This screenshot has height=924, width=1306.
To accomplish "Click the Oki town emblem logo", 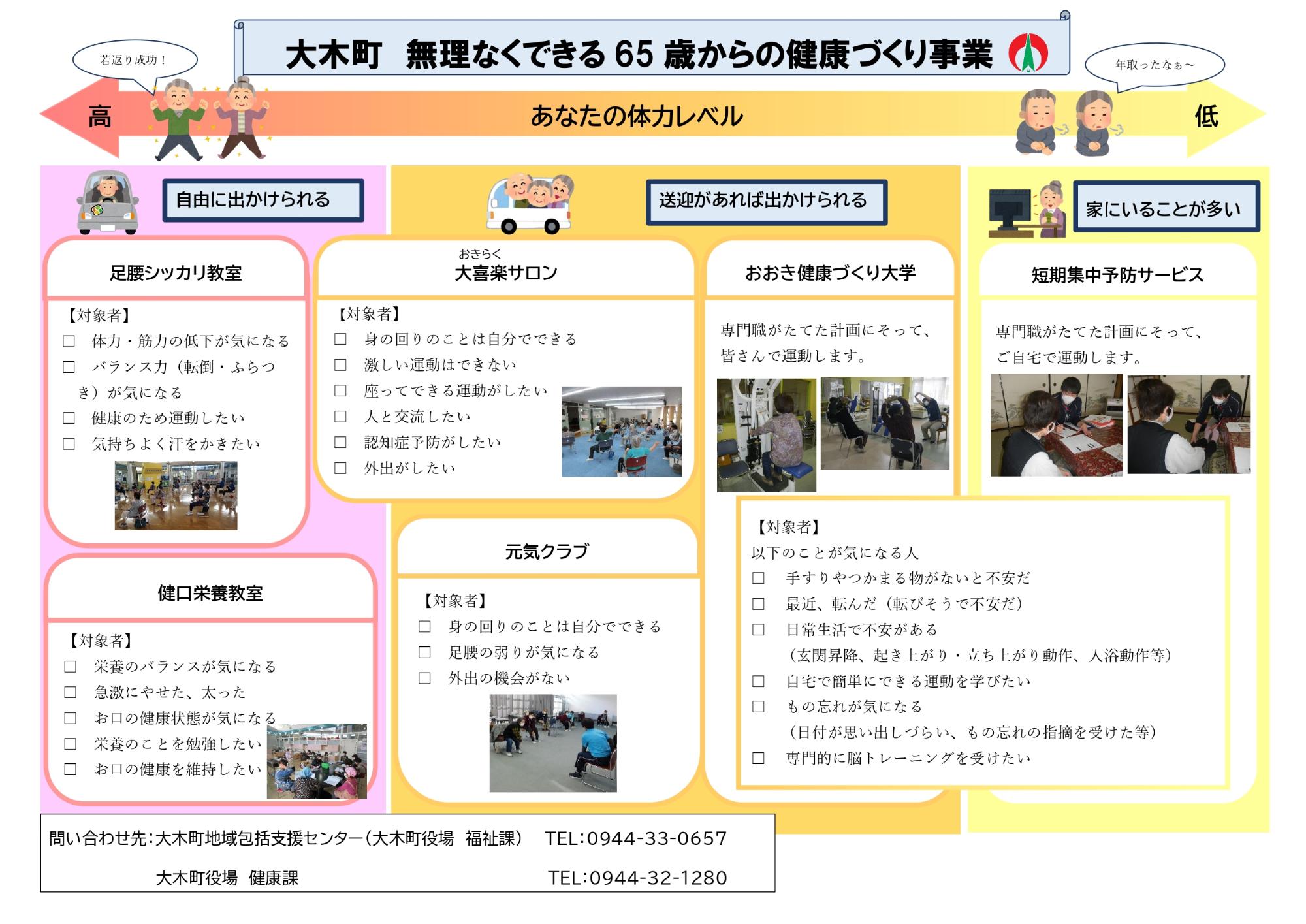I will [1028, 52].
